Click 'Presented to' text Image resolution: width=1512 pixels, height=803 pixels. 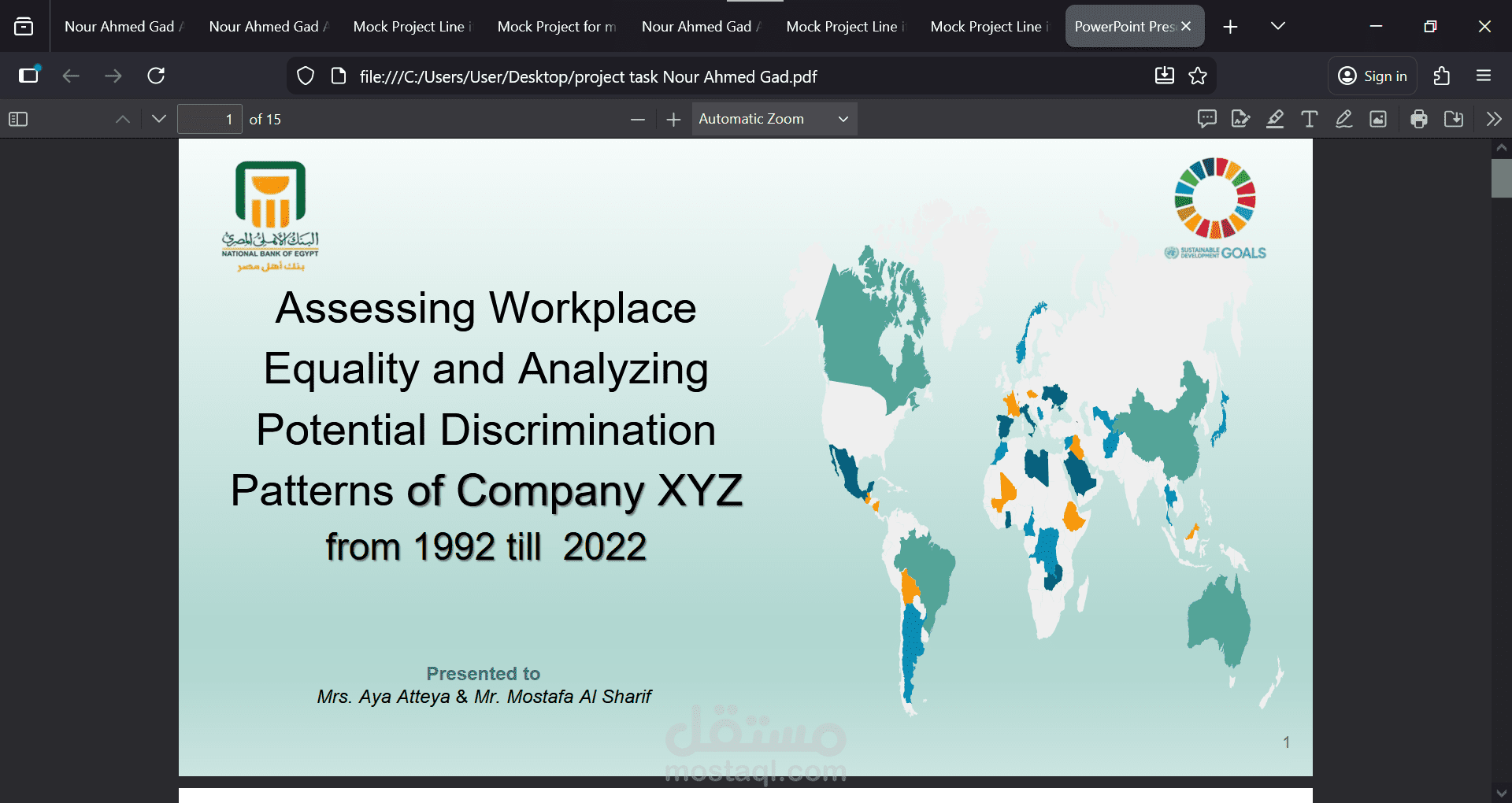pos(483,674)
